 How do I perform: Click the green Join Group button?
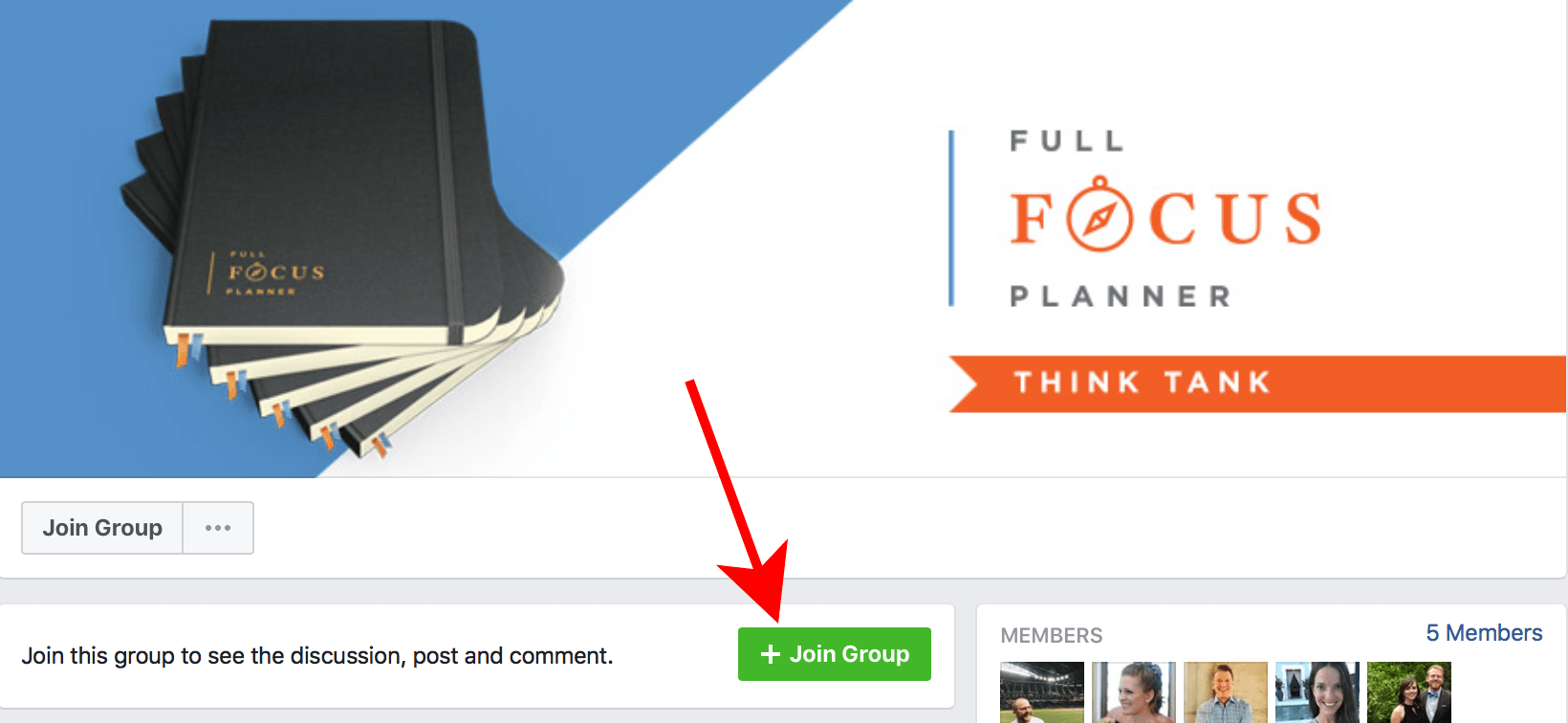834,654
